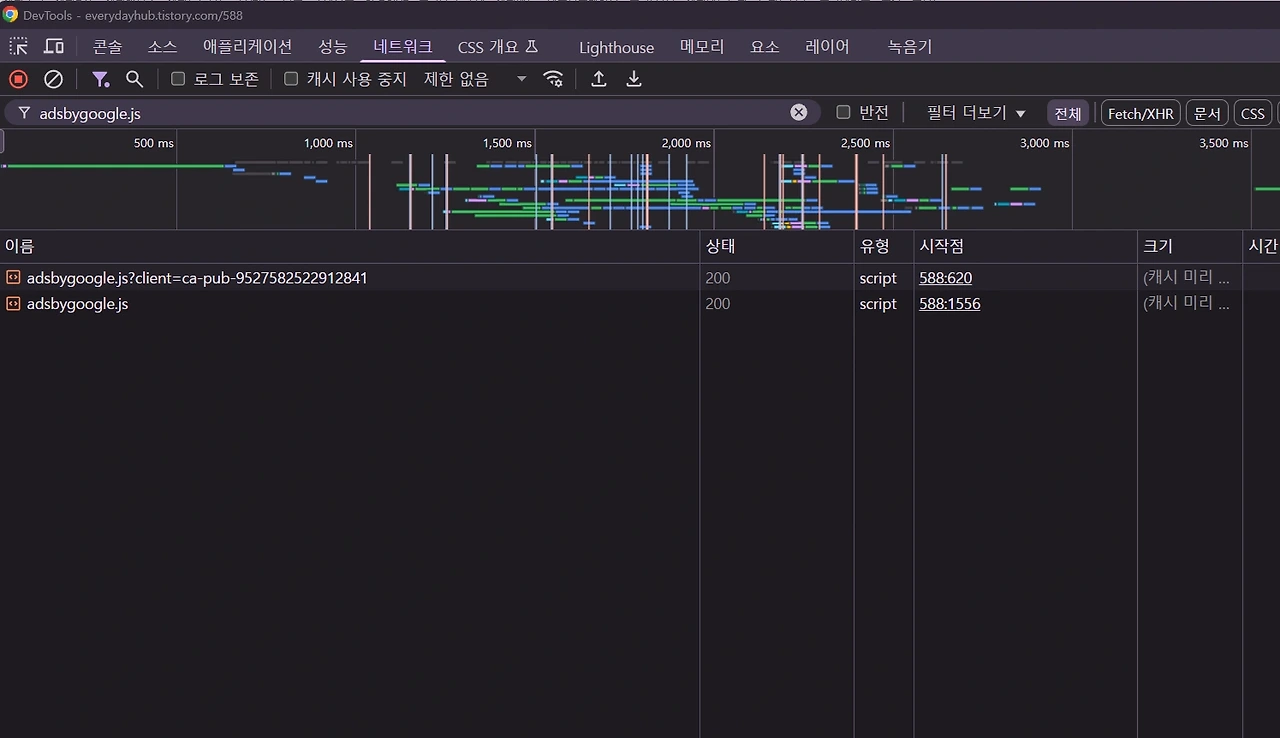This screenshot has height=738, width=1280.
Task: Switch to the 소스 tab
Action: (x=162, y=47)
